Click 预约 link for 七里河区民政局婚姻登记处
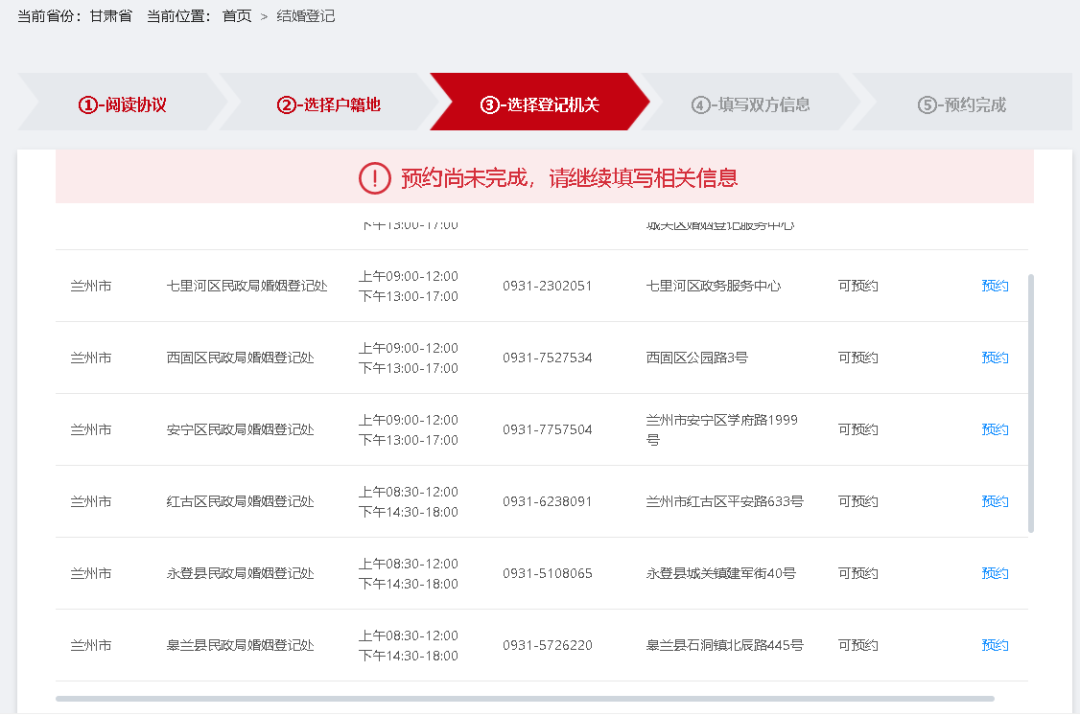Viewport: 1080px width, 716px height. tap(994, 286)
